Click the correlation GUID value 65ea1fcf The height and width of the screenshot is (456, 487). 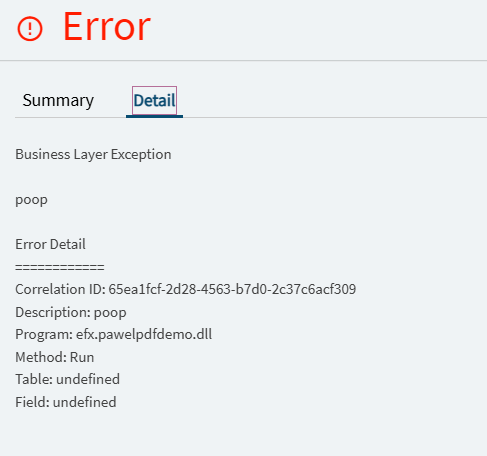232,289
